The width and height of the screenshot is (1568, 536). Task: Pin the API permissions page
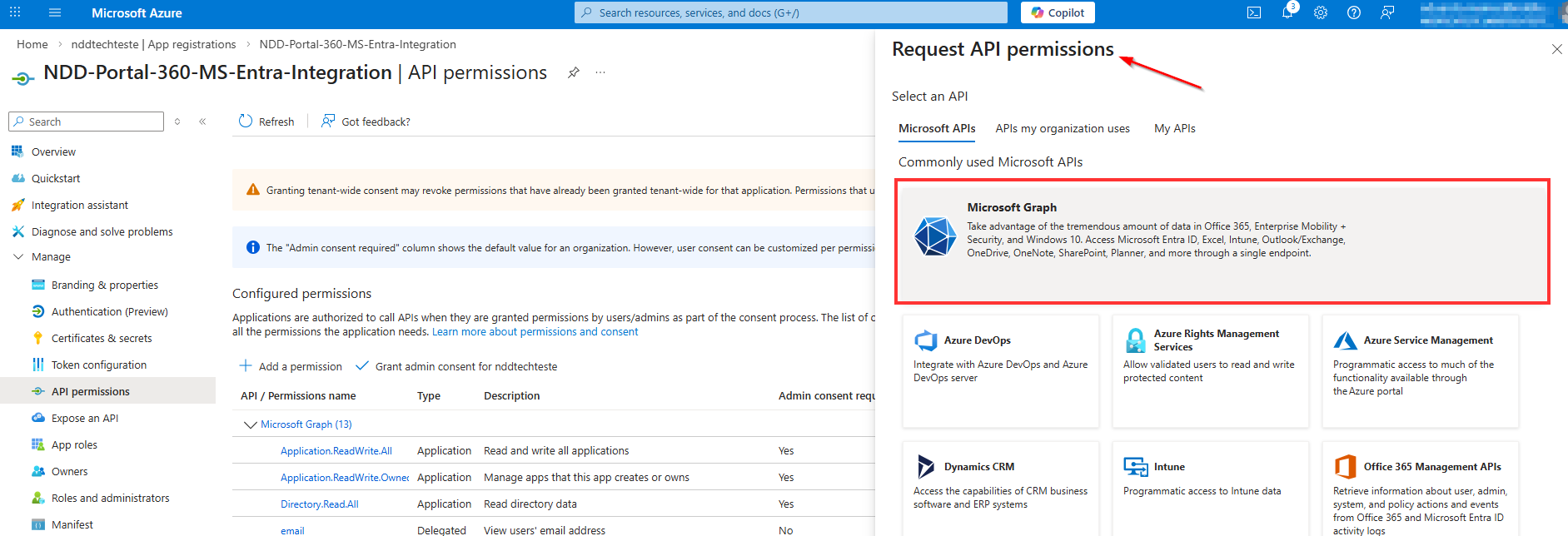574,72
